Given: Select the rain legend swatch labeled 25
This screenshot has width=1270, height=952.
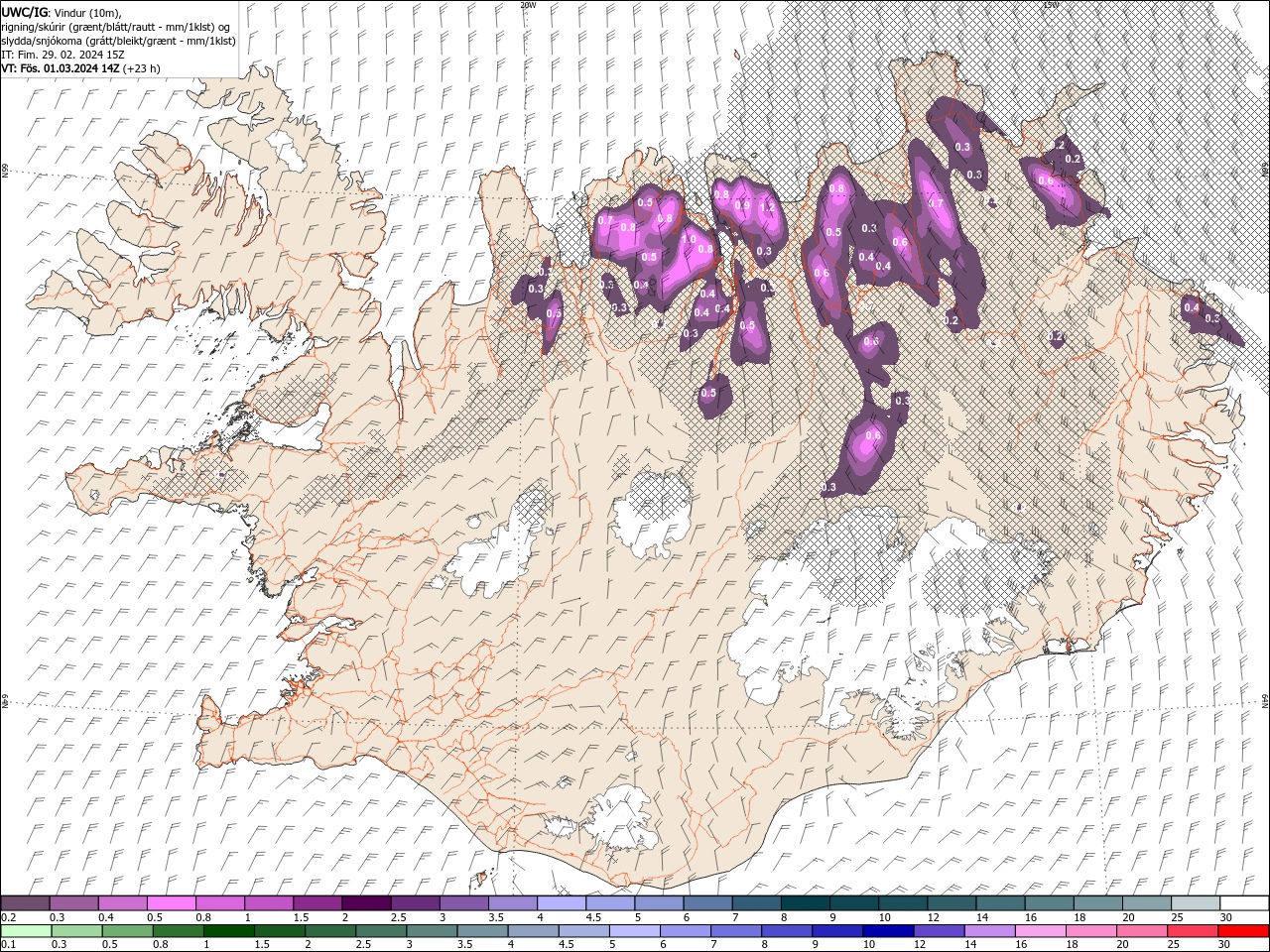Looking at the screenshot, I should tap(1193, 931).
